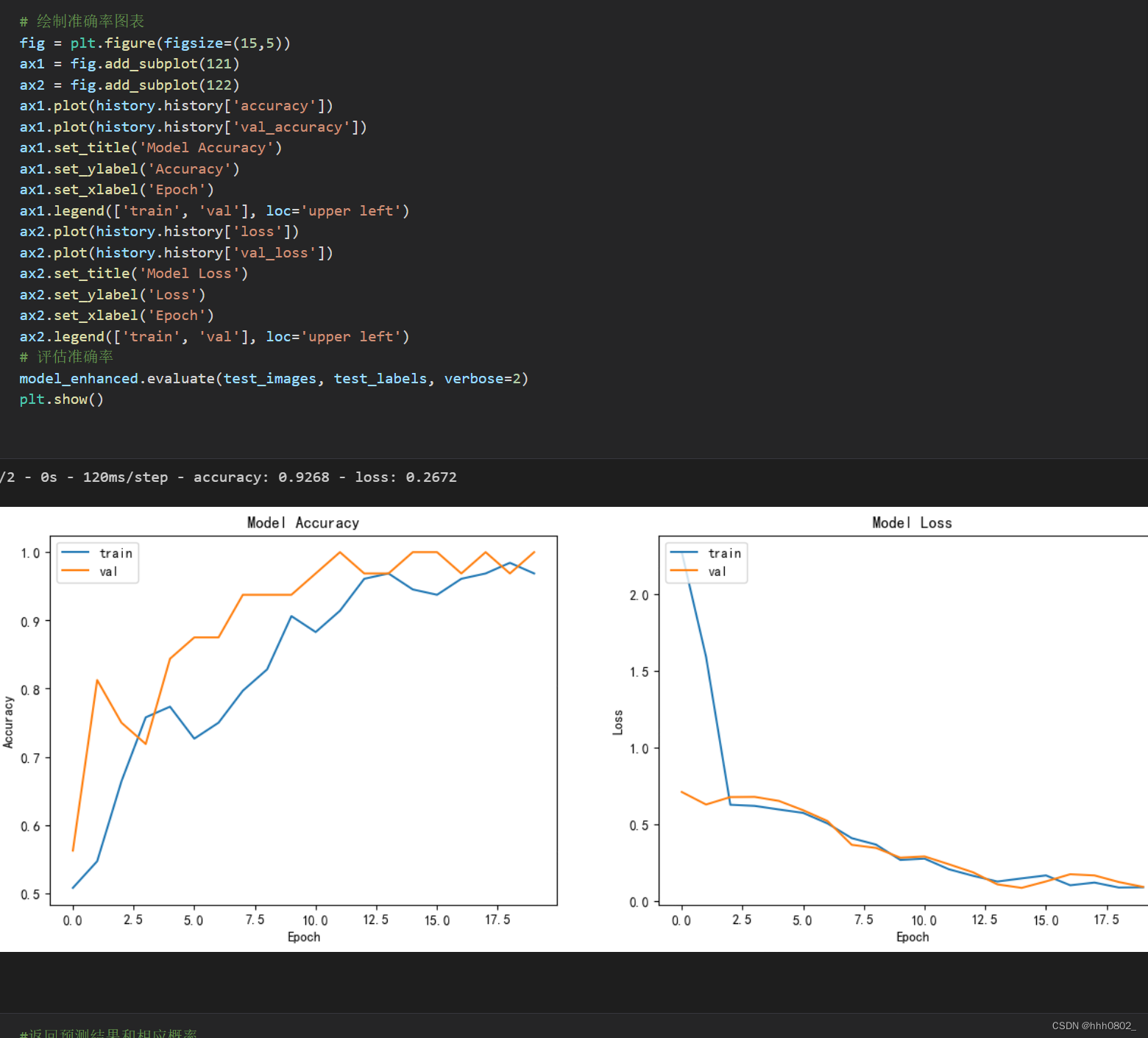Click the 'Epoch' x-axis label under Accuracy chart
Viewport: 1148px width, 1038px height.
coord(304,937)
